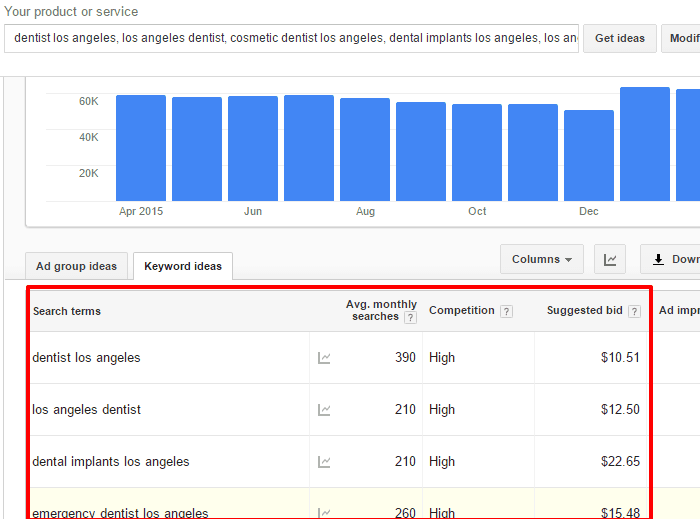The image size is (700, 519).
Task: Click the Oct bar in the chart
Action: [x=477, y=152]
